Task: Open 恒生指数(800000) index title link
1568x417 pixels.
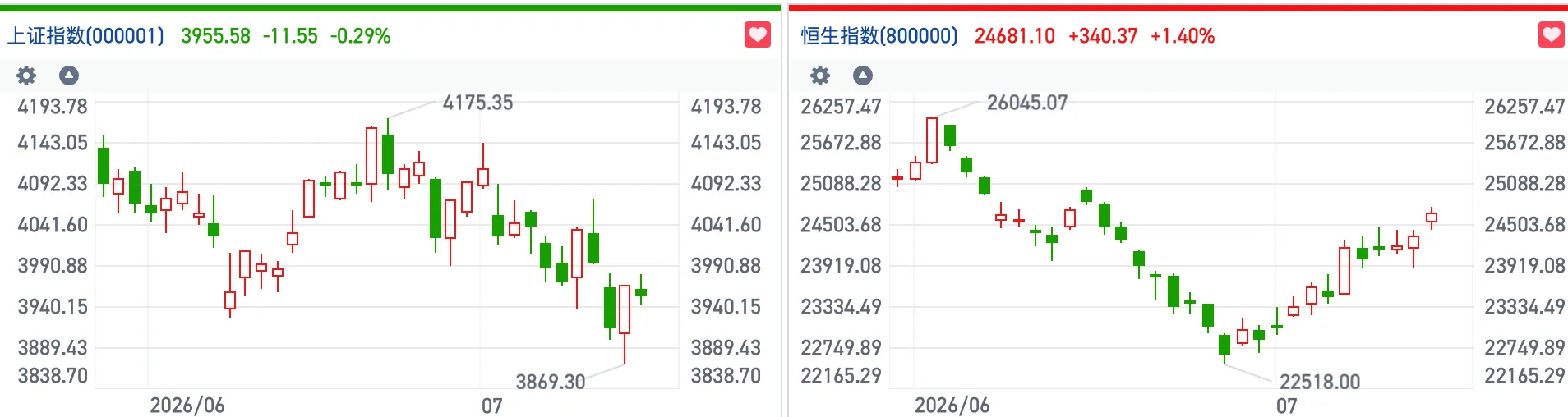Action: click(x=879, y=36)
